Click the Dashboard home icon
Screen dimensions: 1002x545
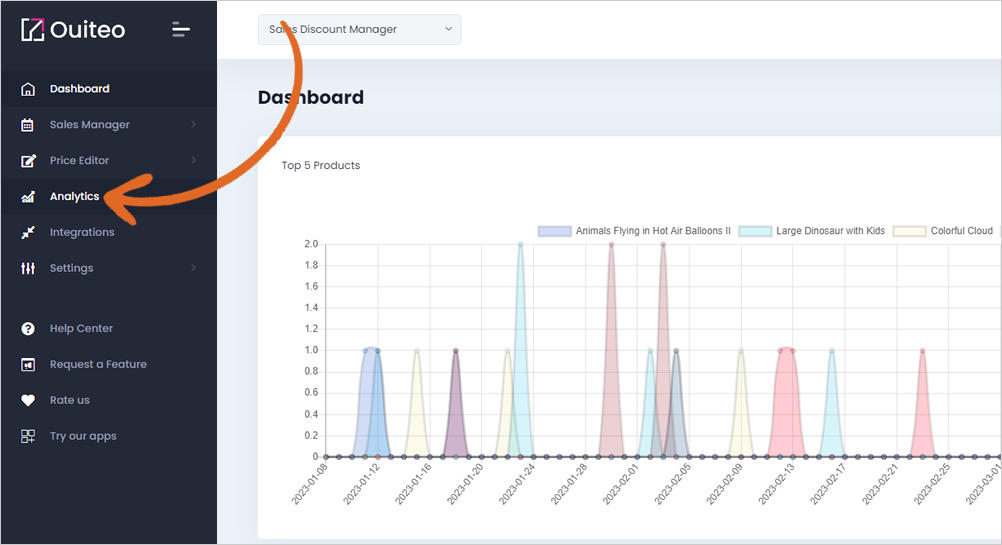(x=27, y=89)
